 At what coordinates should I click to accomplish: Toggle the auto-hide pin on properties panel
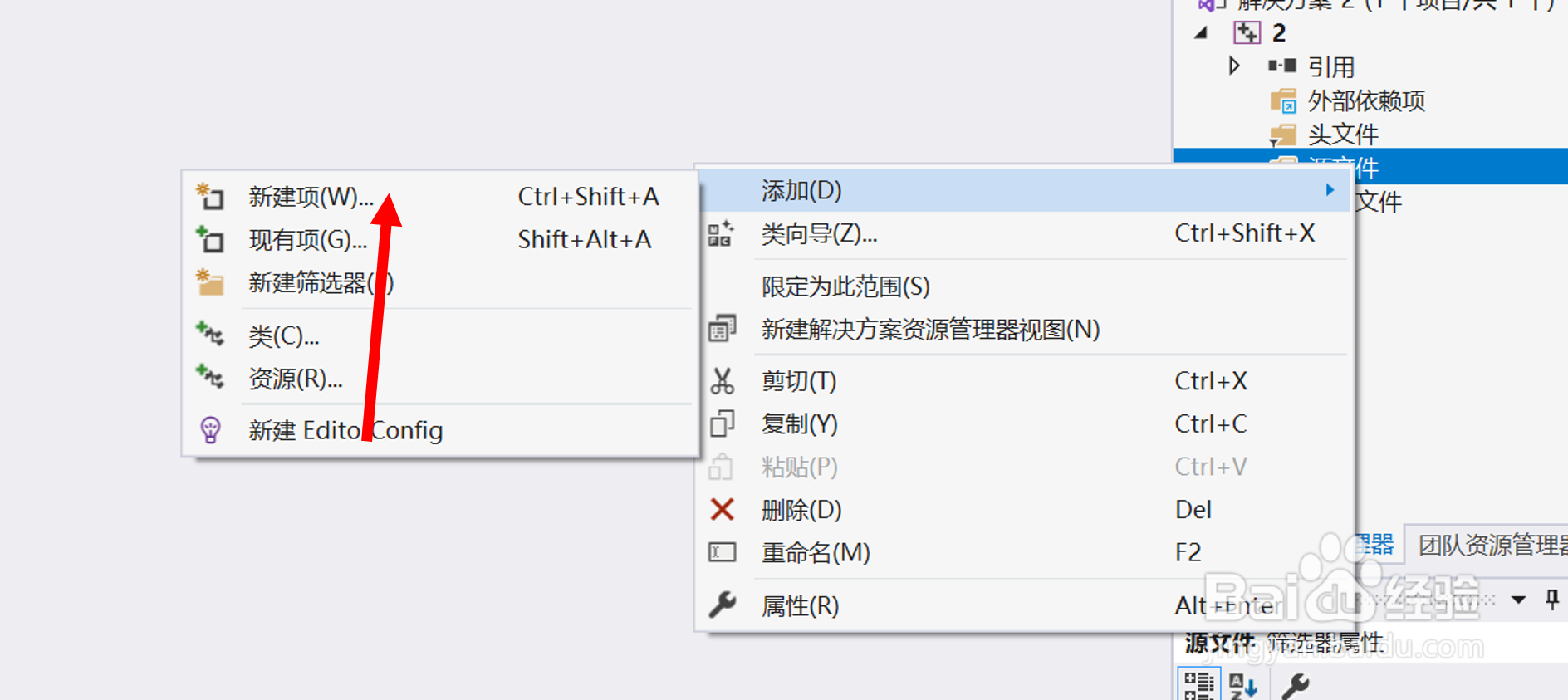coord(1551,599)
